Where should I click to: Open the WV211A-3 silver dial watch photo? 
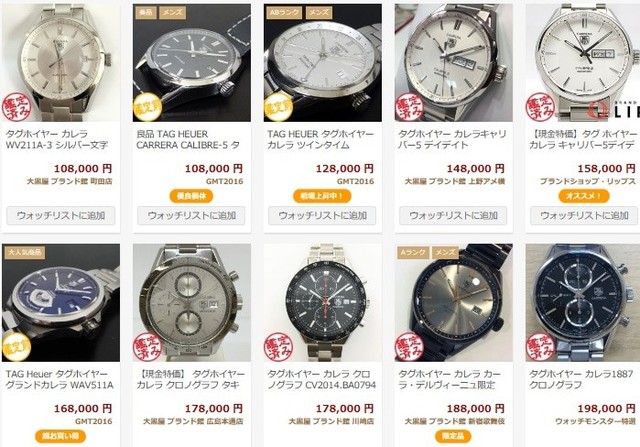(61, 62)
